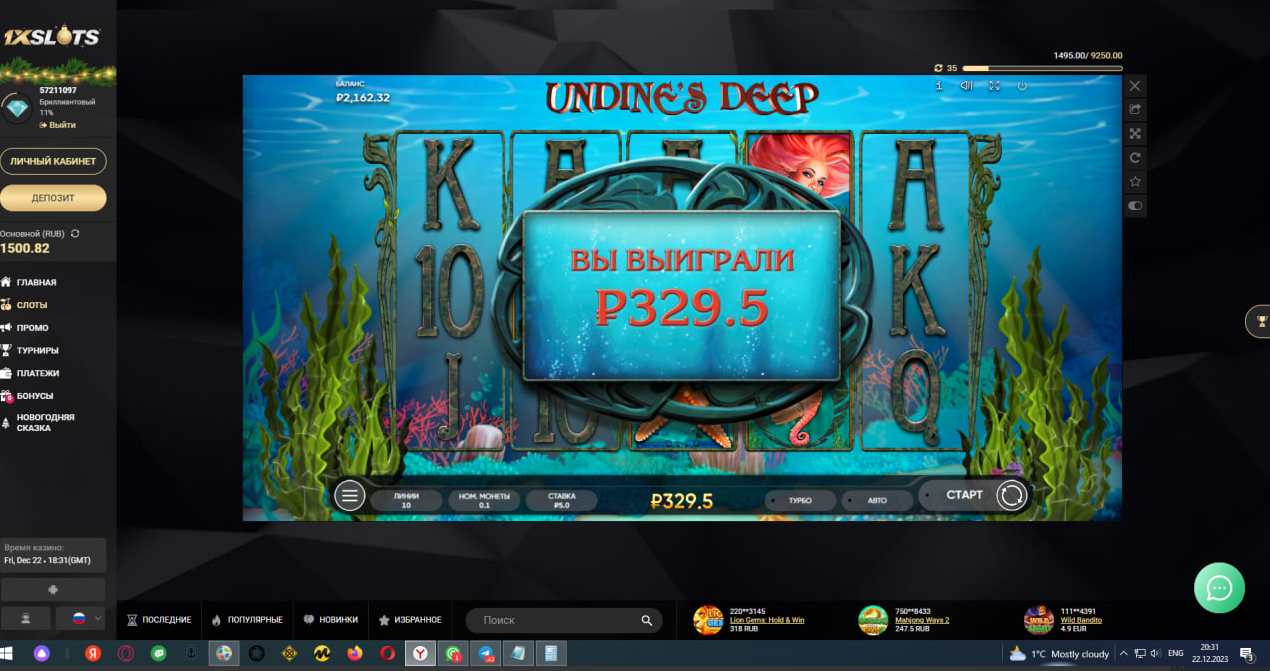Click the 1XSLOTS logo
The image size is (1270, 671).
point(51,38)
